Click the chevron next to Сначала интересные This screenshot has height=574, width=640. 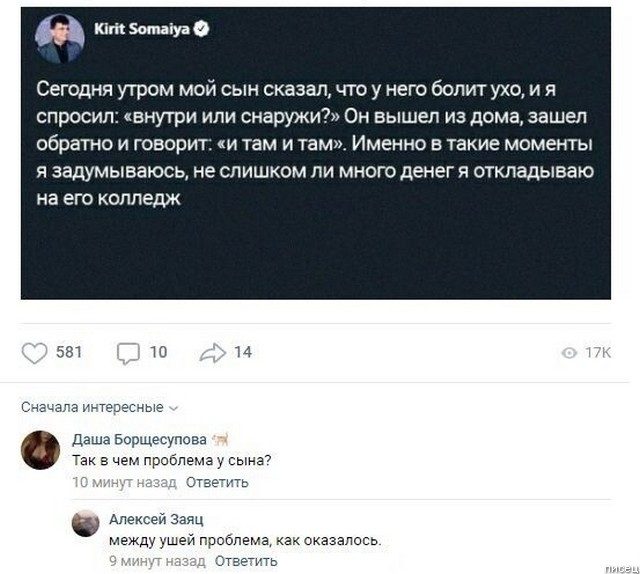click(x=174, y=408)
